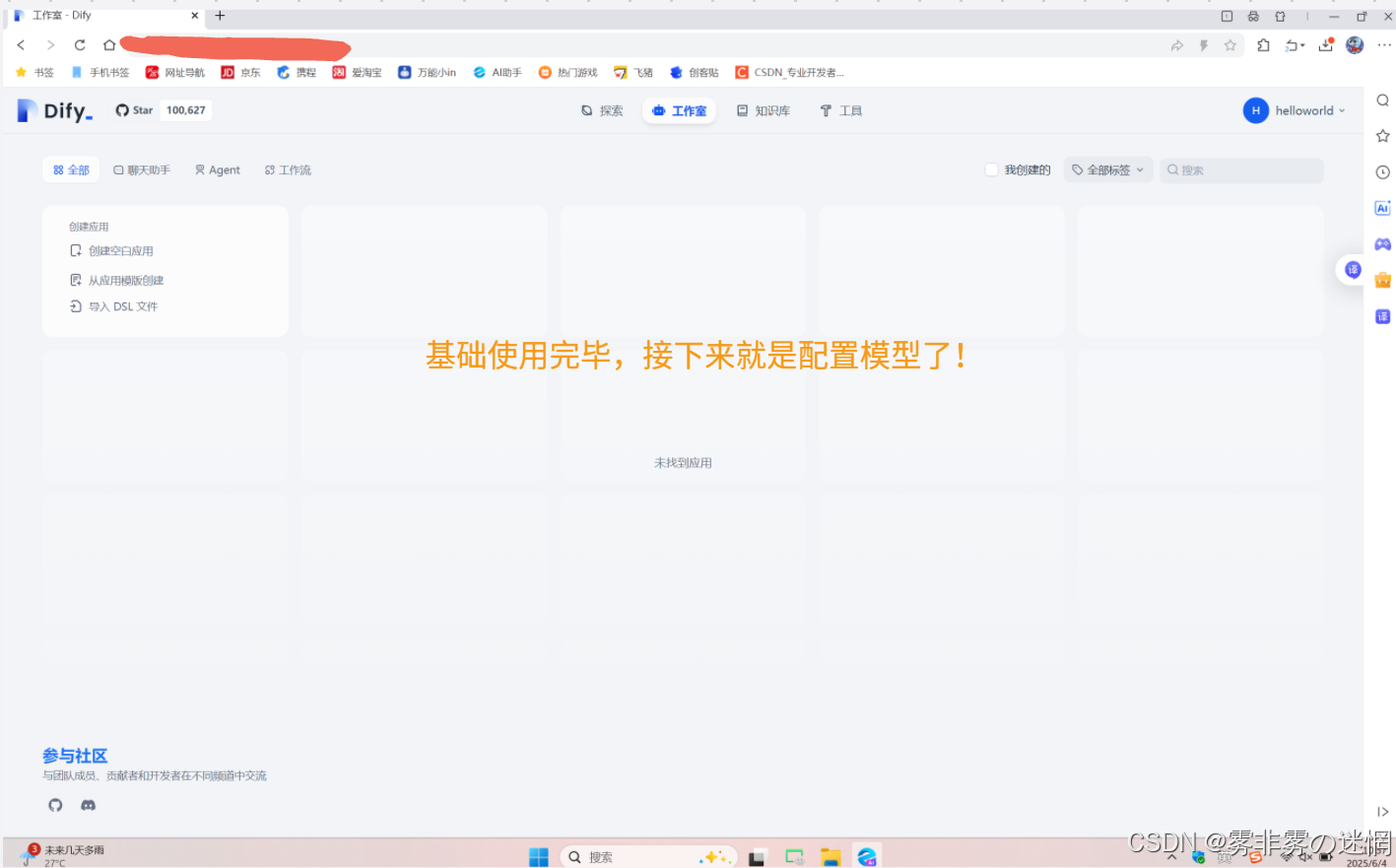The height and width of the screenshot is (868, 1396).
Task: Go to the 知识库 (Knowledge) tab
Action: [764, 111]
